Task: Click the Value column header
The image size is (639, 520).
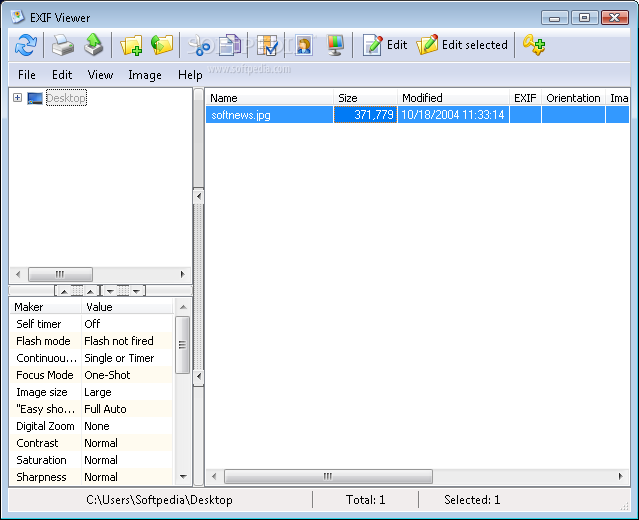Action: pos(128,307)
